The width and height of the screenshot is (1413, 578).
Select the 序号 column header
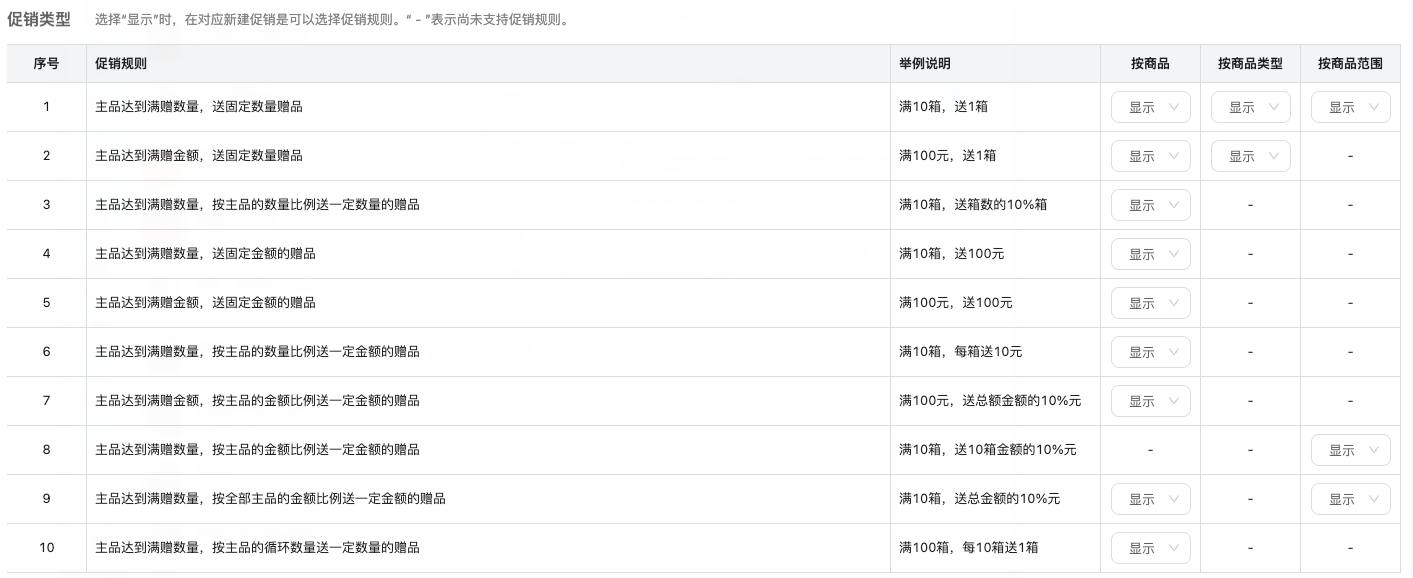(46, 63)
